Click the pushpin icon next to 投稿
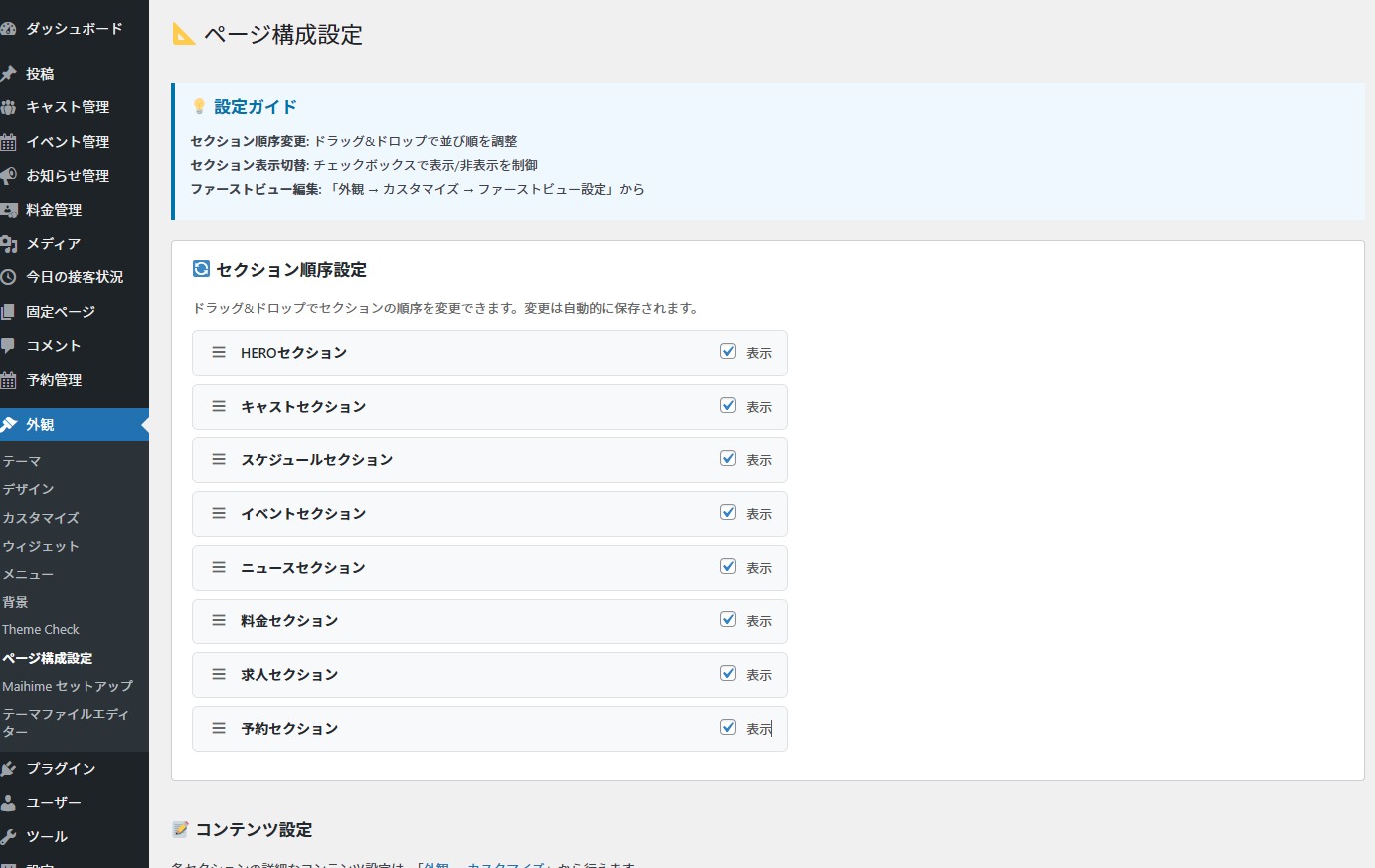 tap(9, 74)
